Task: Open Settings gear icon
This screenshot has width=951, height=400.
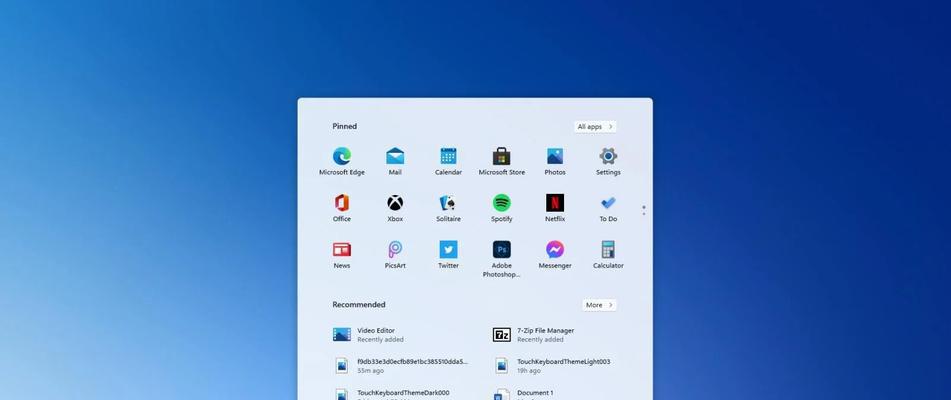Action: tap(608, 161)
